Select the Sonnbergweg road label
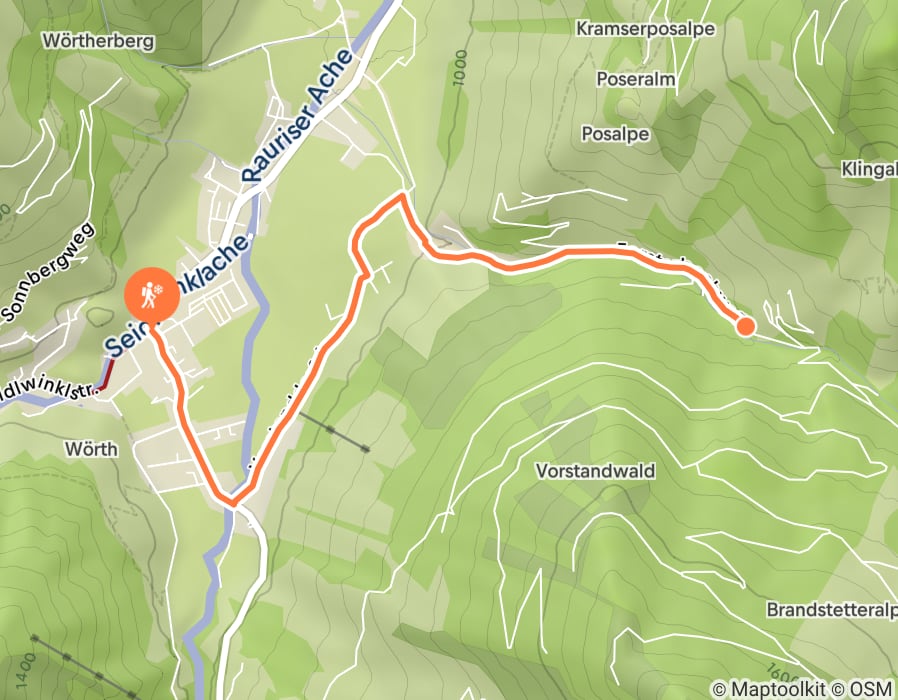The height and width of the screenshot is (700, 898). tap(48, 272)
